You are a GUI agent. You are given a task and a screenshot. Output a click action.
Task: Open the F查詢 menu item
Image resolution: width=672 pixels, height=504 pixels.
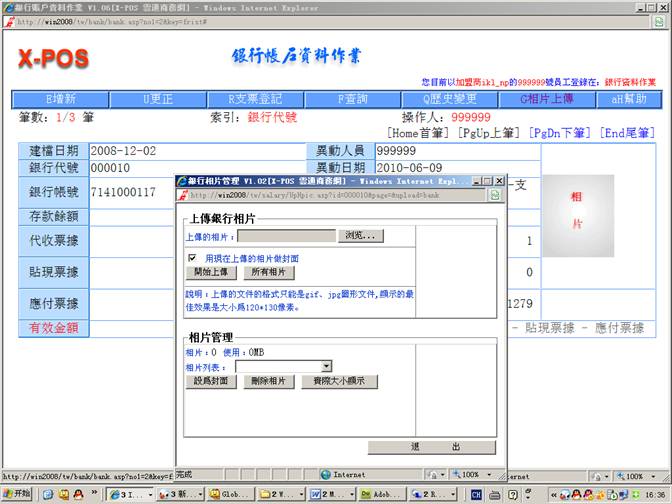tap(354, 99)
